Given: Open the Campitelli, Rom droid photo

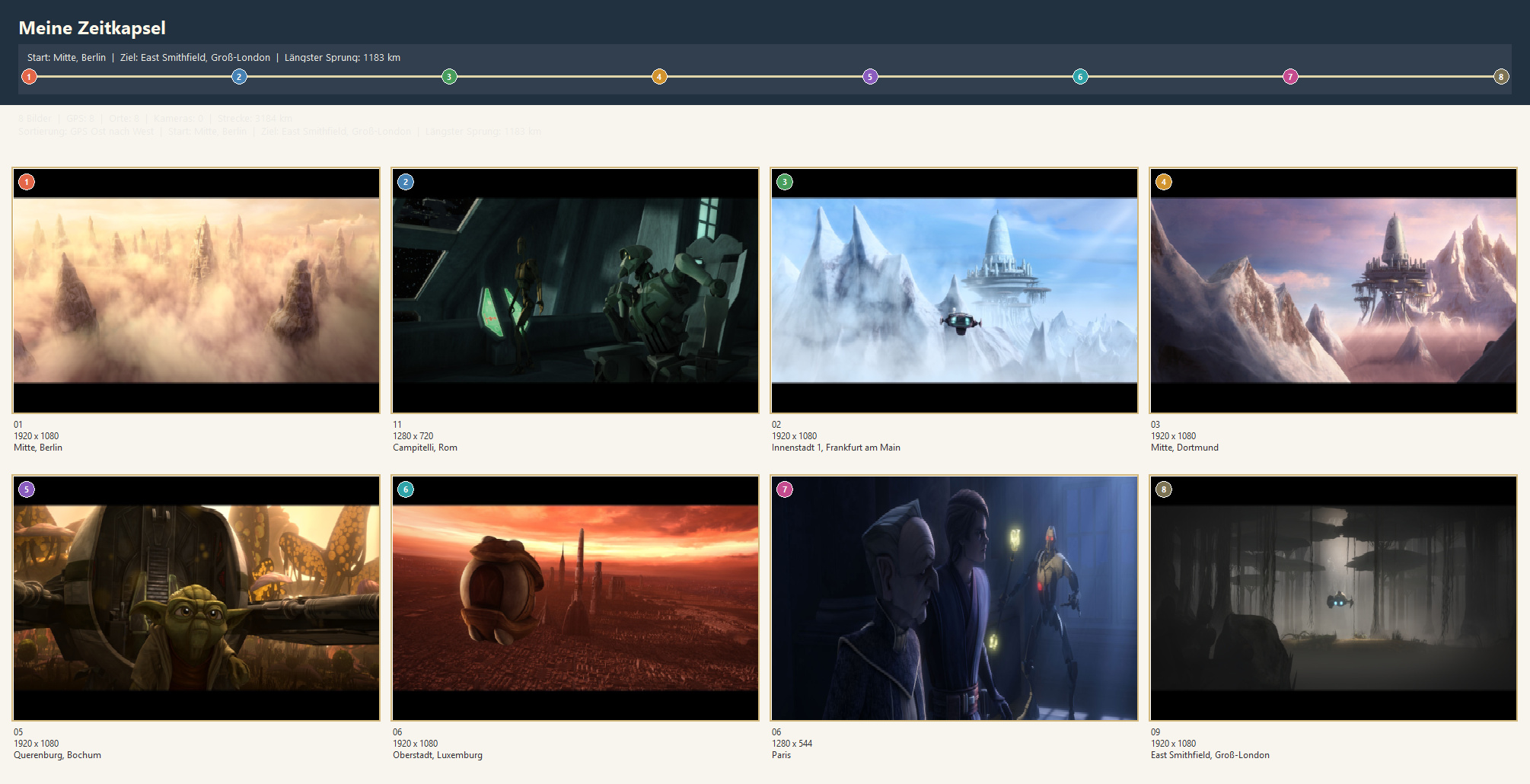Looking at the screenshot, I should 575,291.
